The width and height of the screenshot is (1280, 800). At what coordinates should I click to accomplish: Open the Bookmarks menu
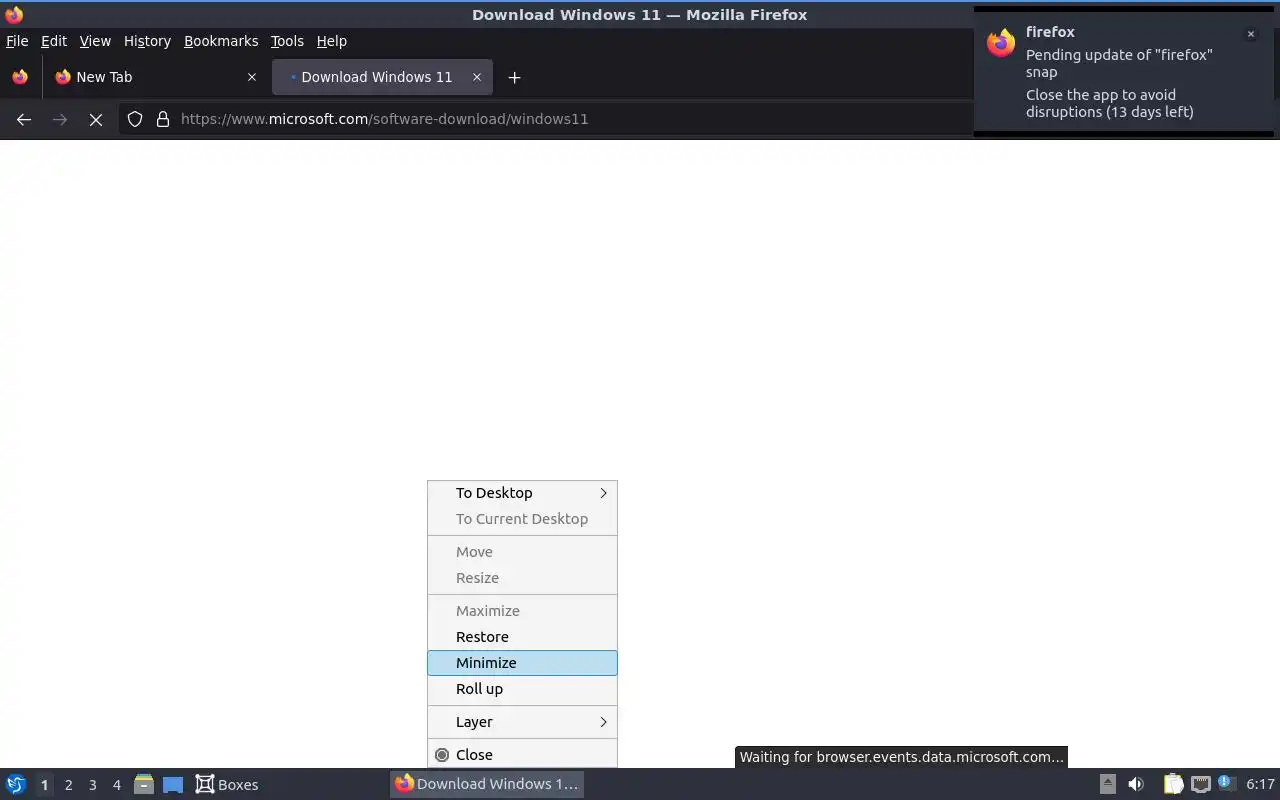pyautogui.click(x=221, y=41)
